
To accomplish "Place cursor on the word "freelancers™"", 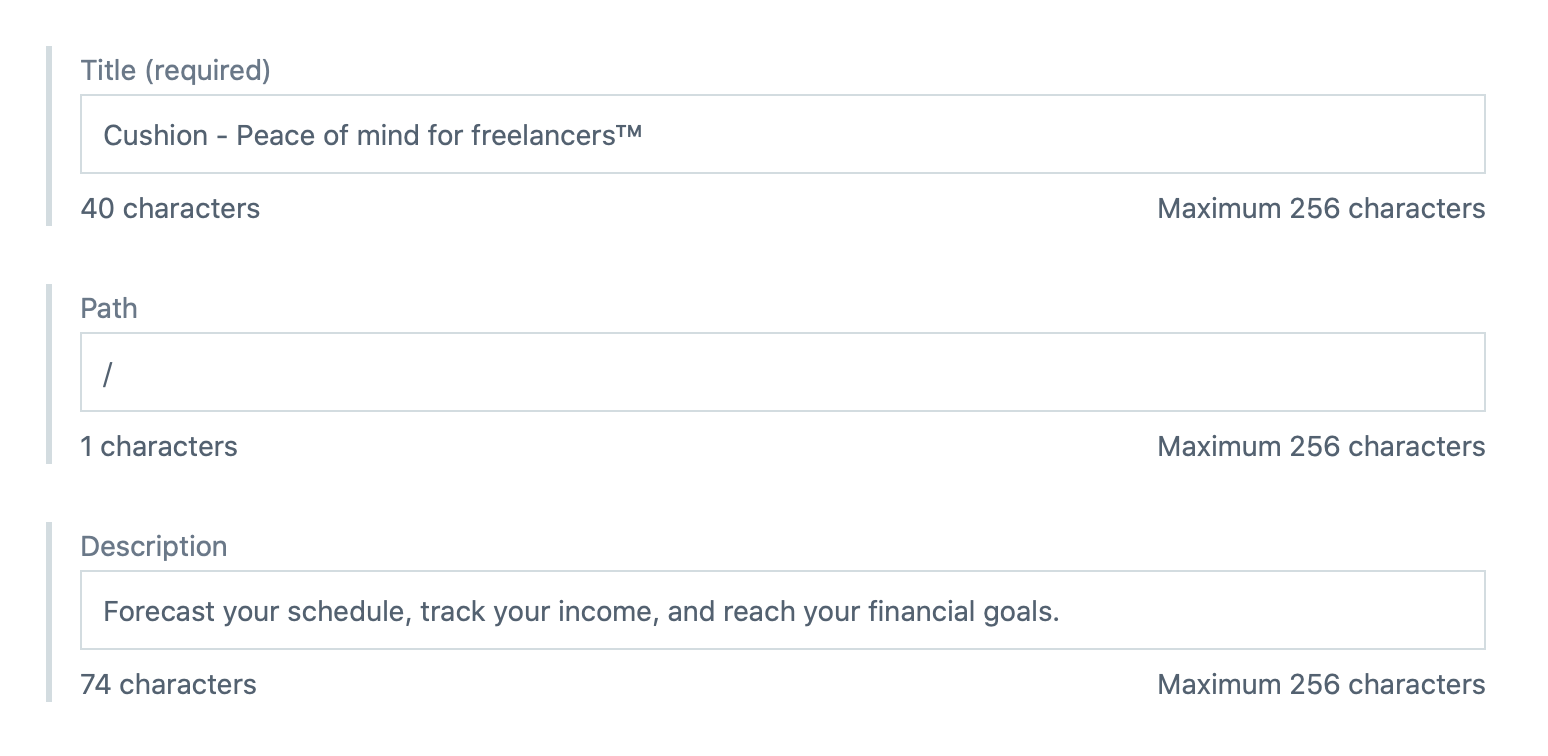I will 555,134.
